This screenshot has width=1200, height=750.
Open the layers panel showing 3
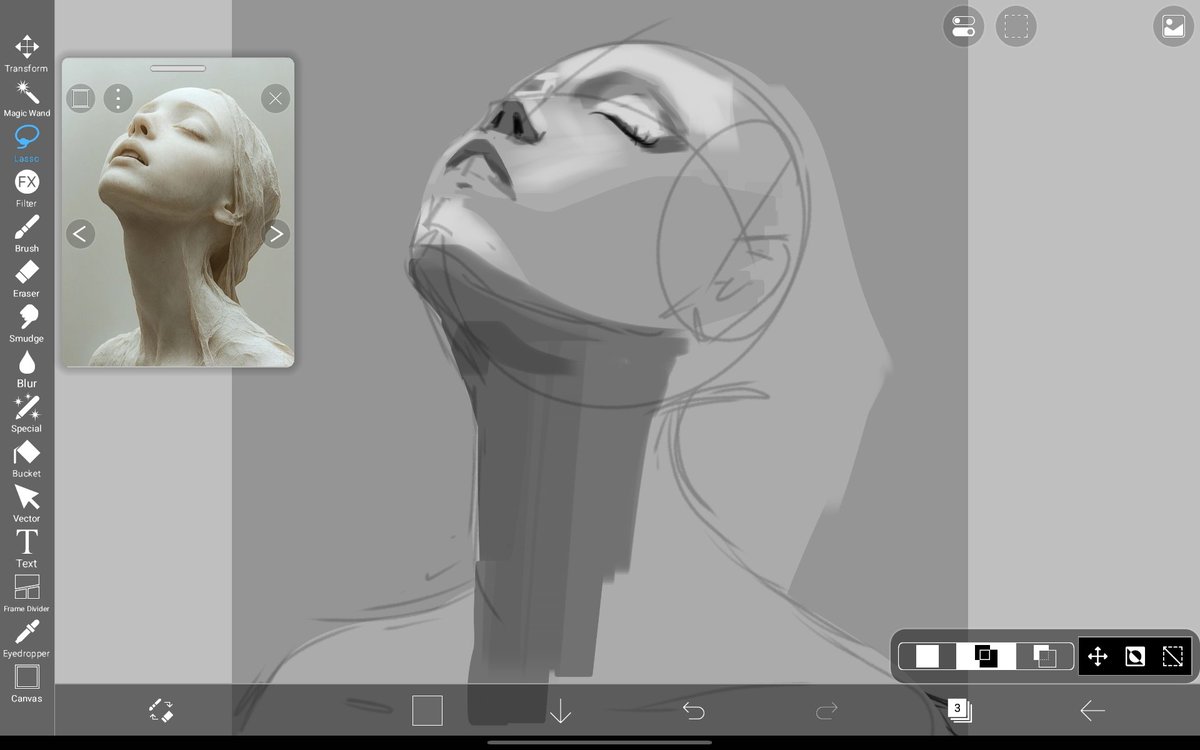point(960,711)
